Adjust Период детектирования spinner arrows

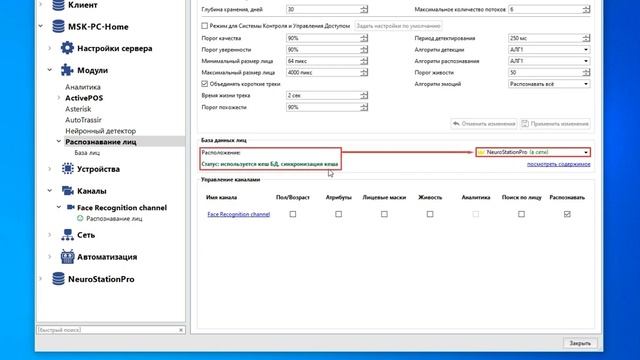(587, 38)
